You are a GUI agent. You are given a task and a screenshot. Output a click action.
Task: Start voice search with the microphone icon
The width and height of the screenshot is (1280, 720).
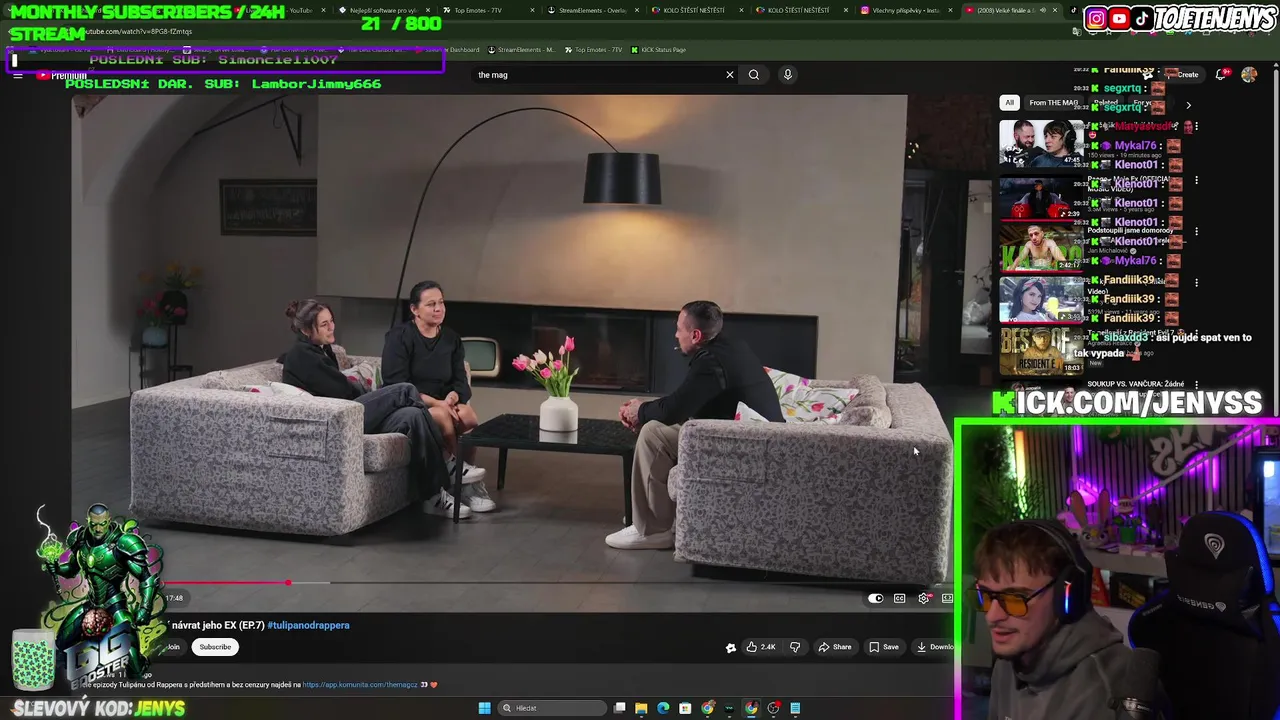coord(788,74)
